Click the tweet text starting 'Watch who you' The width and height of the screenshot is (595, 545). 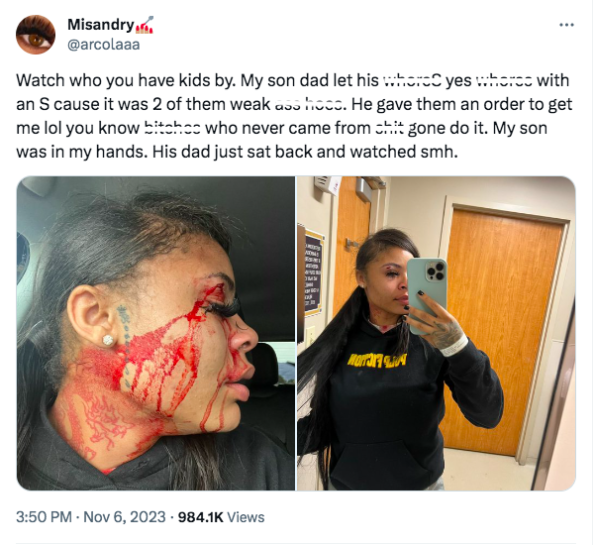coord(294,116)
